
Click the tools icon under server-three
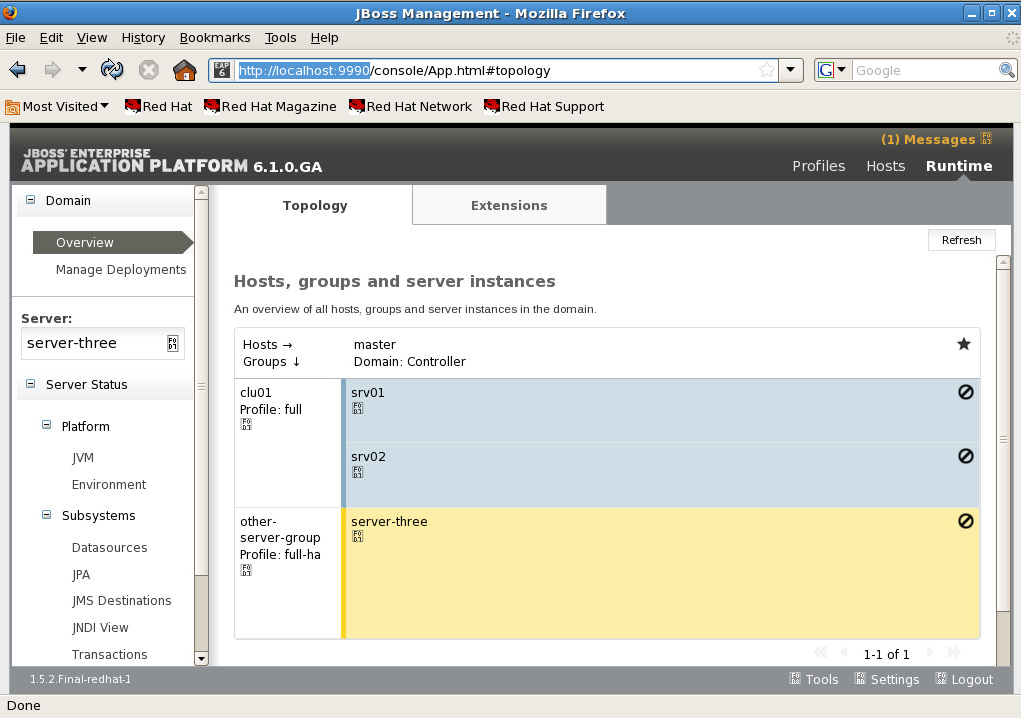pos(357,536)
